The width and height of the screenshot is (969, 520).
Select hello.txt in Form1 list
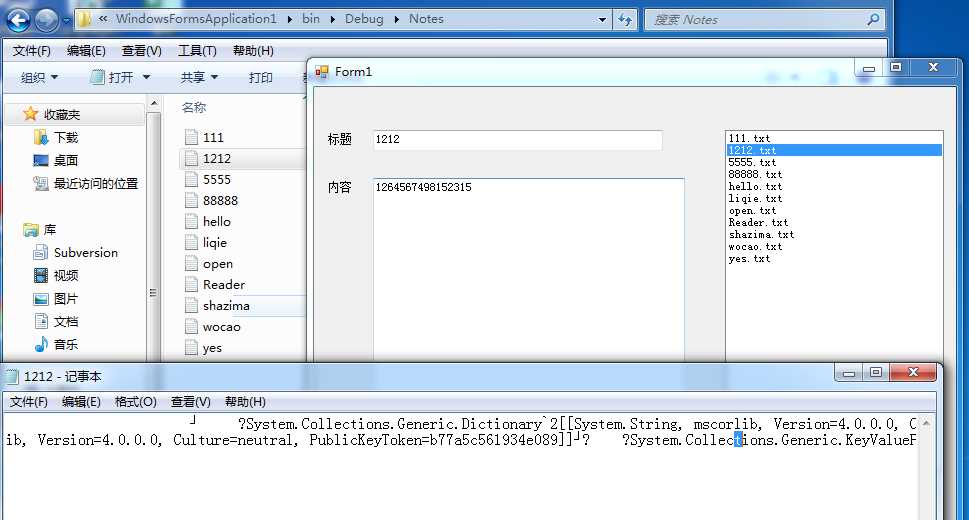(x=755, y=186)
